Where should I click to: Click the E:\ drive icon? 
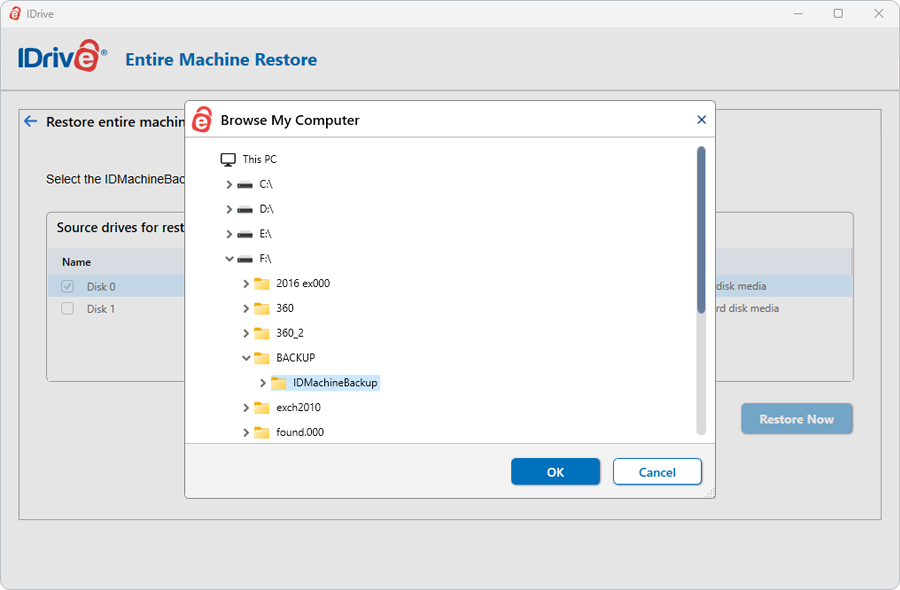coord(245,234)
